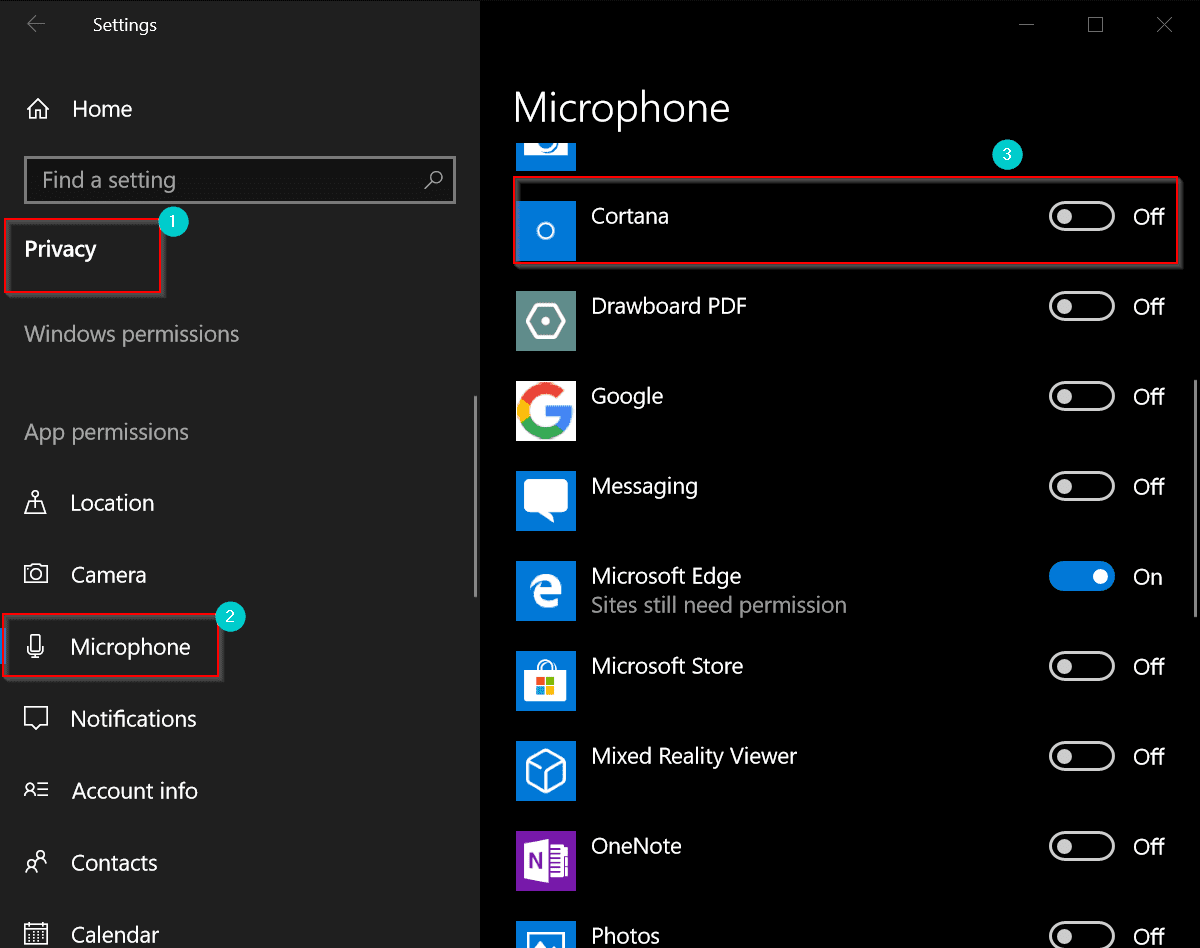Maximize the Settings window

coord(1095,24)
